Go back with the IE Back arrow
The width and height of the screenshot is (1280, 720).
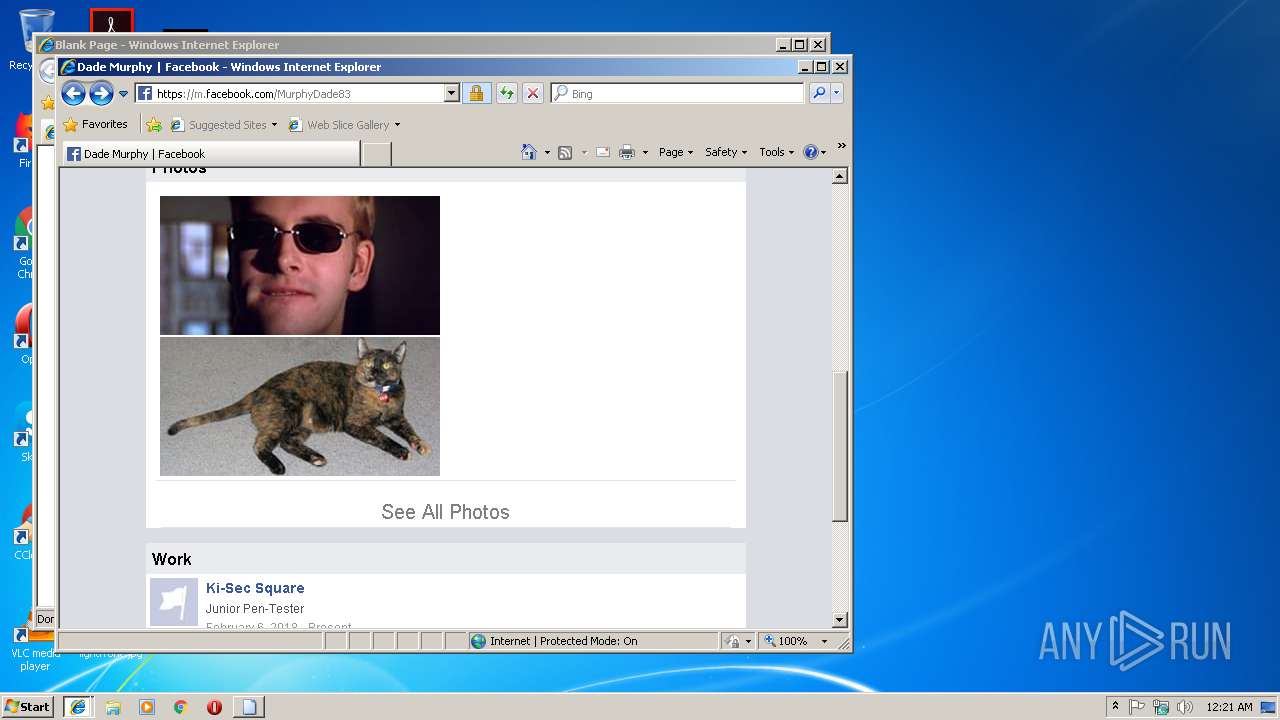(73, 94)
